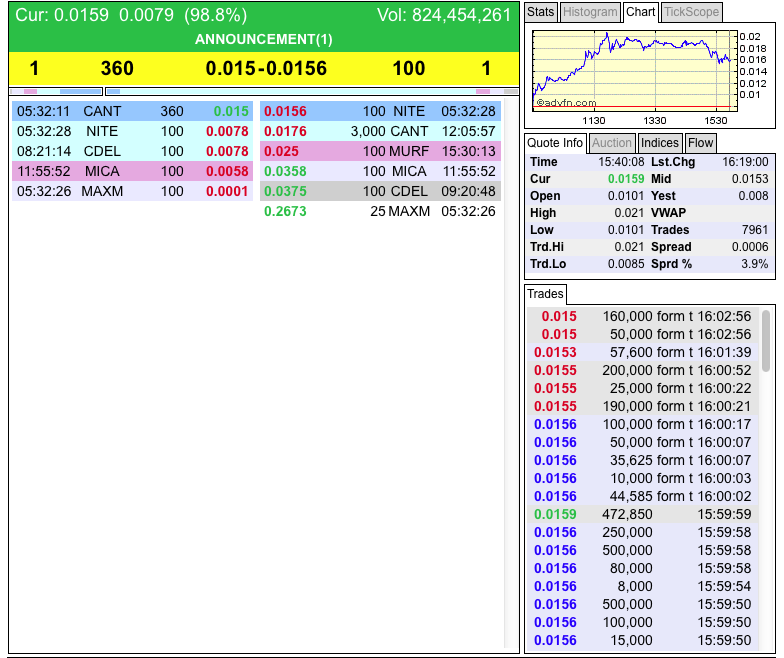Screen dimensions: 784x658
Task: Switch to the Stats tab
Action: coord(540,12)
